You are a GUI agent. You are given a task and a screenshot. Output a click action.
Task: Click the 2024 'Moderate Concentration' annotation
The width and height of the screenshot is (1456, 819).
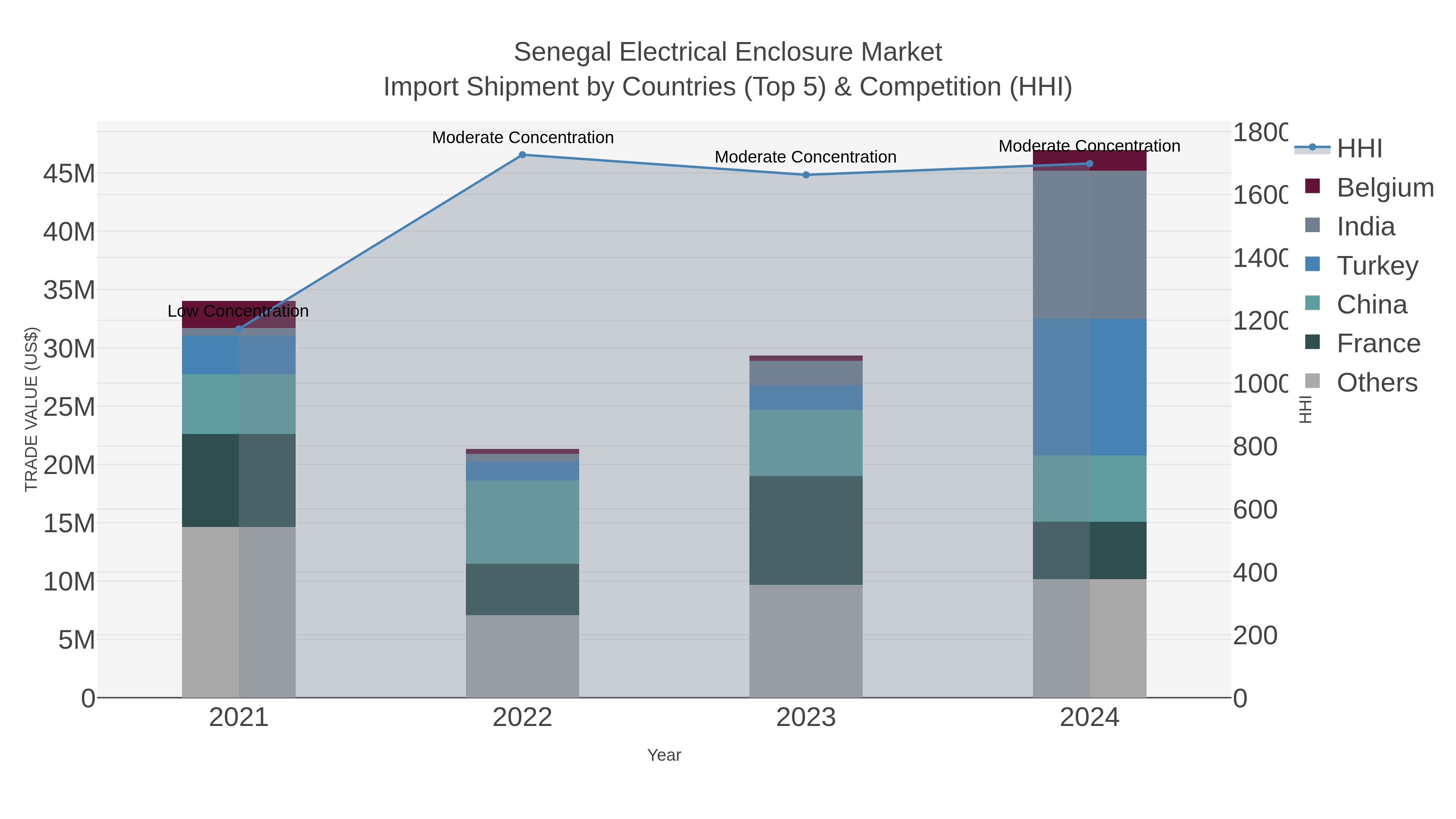[1090, 146]
